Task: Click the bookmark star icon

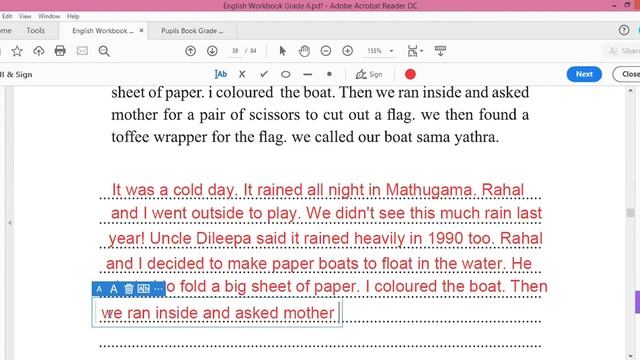Action: pos(17,51)
